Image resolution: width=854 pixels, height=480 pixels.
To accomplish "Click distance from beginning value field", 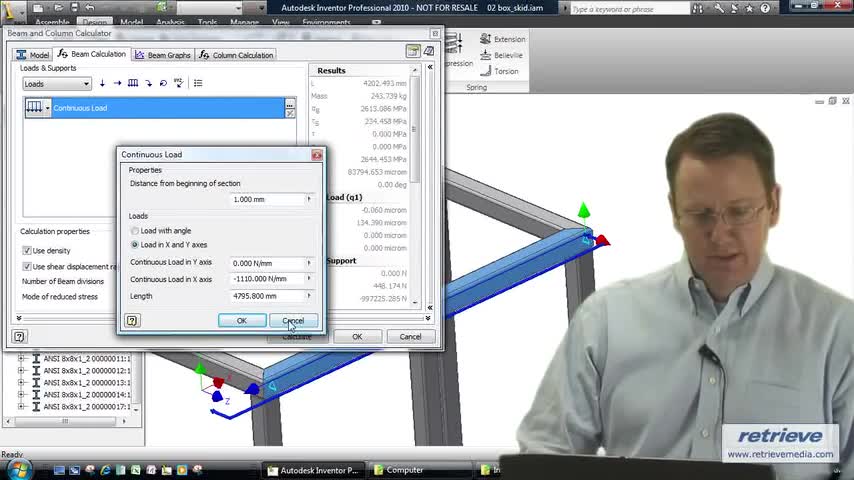I will pos(267,199).
